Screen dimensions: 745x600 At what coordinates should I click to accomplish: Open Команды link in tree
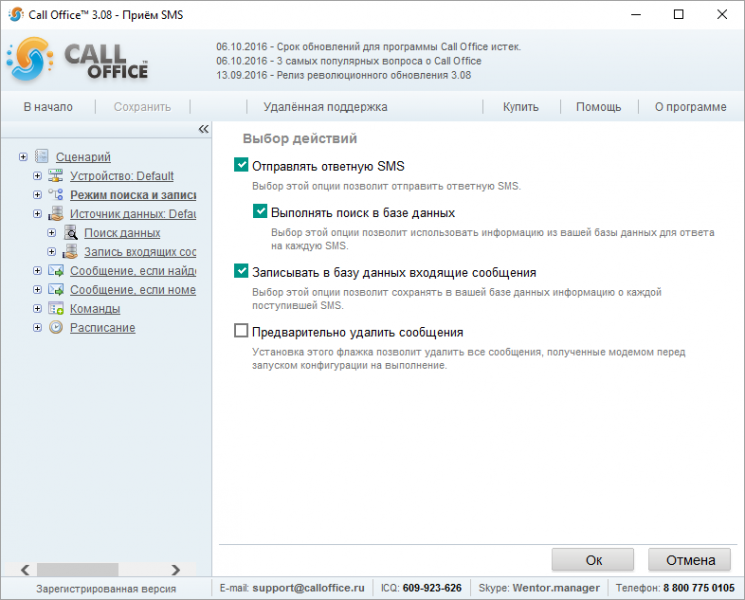pos(95,309)
